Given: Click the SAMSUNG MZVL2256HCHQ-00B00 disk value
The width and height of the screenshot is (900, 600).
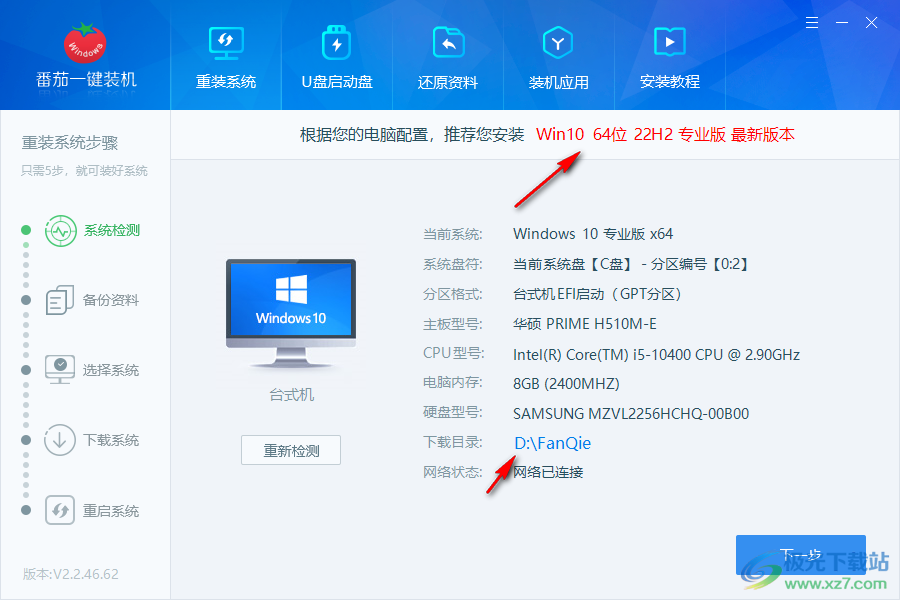Looking at the screenshot, I should pos(631,413).
